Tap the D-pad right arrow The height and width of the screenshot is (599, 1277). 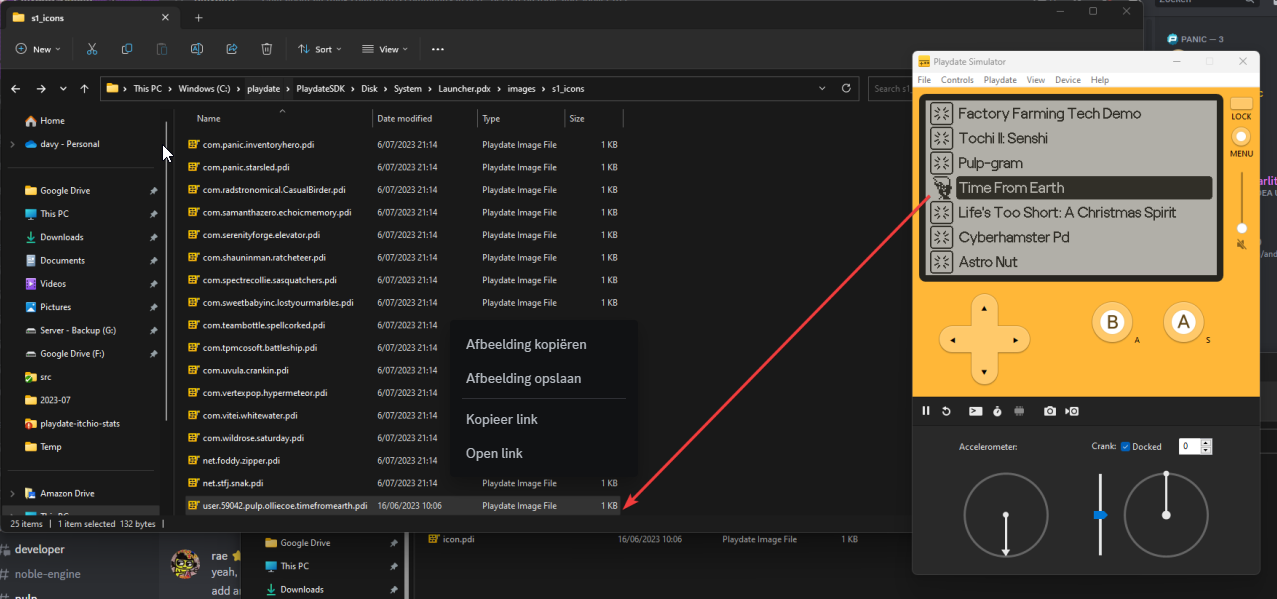click(1016, 340)
